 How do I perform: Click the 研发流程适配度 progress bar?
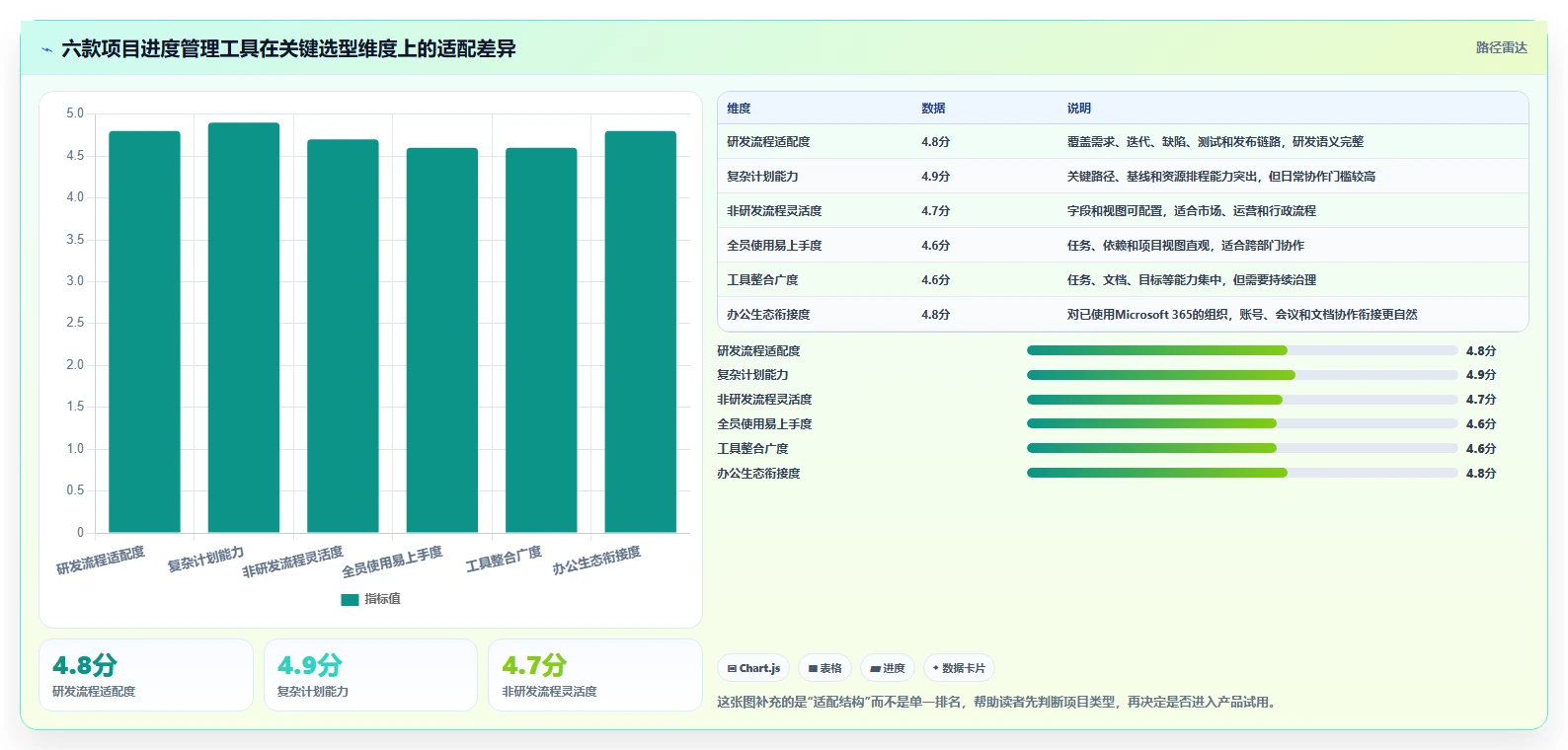pyautogui.click(x=1242, y=350)
